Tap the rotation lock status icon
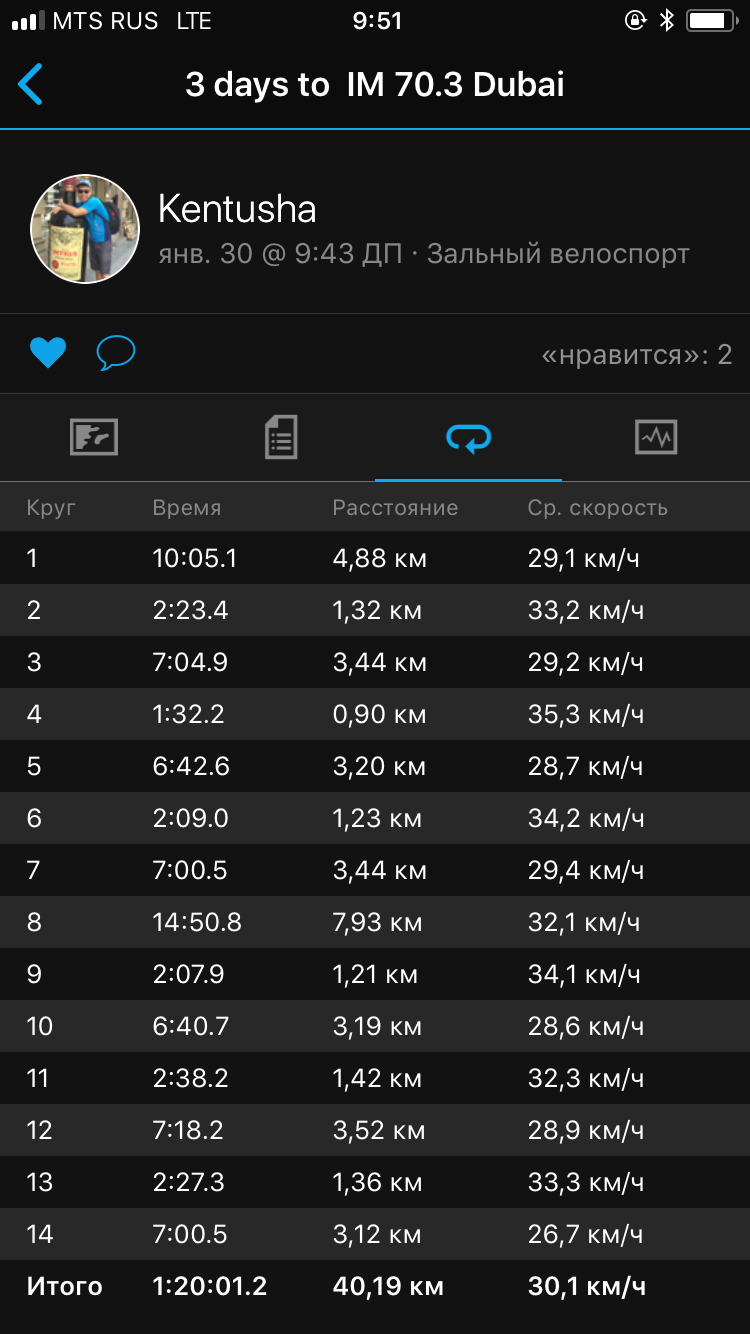This screenshot has height=1334, width=750. 635,21
